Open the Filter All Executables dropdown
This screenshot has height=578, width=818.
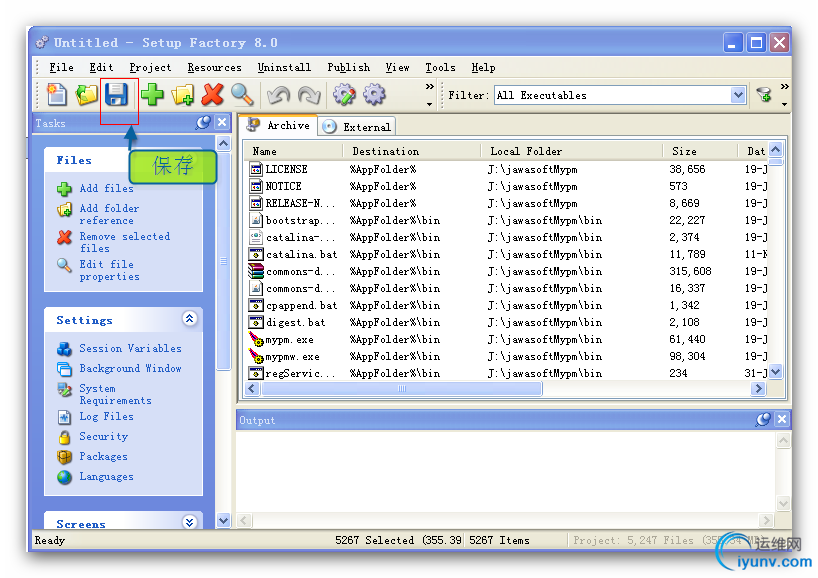coord(738,95)
